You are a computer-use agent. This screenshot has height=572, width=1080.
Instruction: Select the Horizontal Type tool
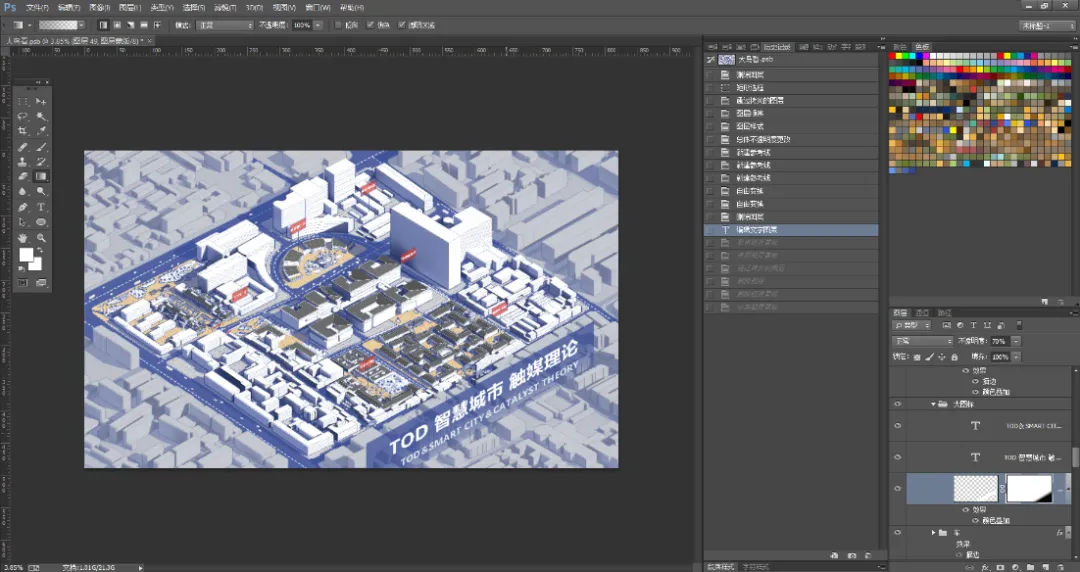coord(41,207)
